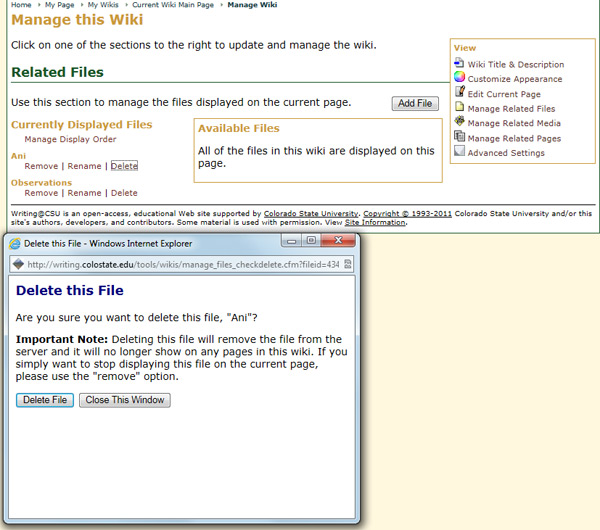Screen dimensions: 600x530
Task: Click the Customize Appearance color wheel icon
Action: [459, 78]
